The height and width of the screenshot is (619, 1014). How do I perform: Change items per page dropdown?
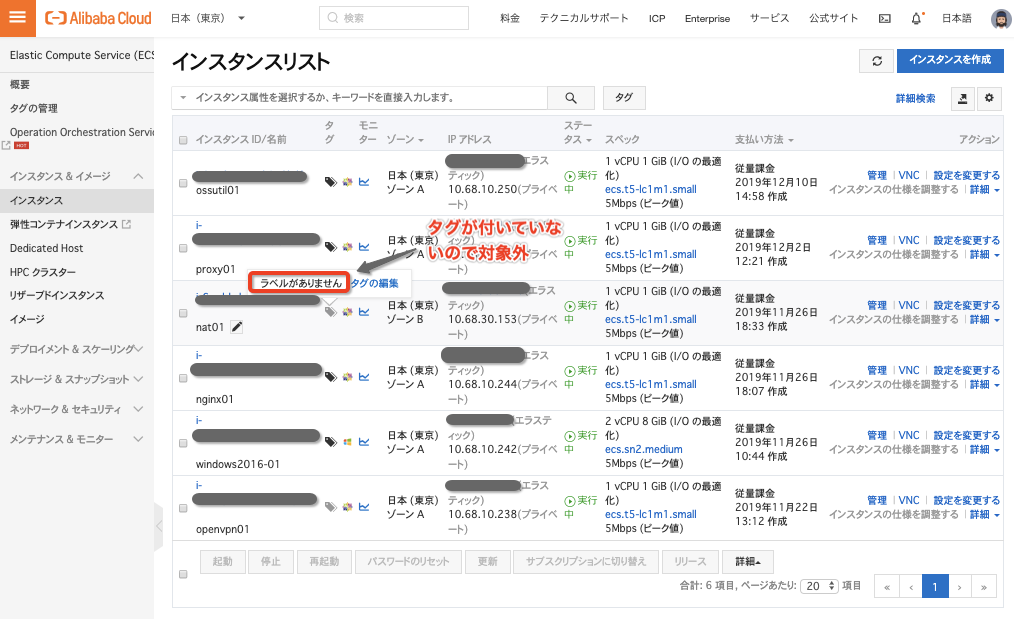click(x=820, y=586)
